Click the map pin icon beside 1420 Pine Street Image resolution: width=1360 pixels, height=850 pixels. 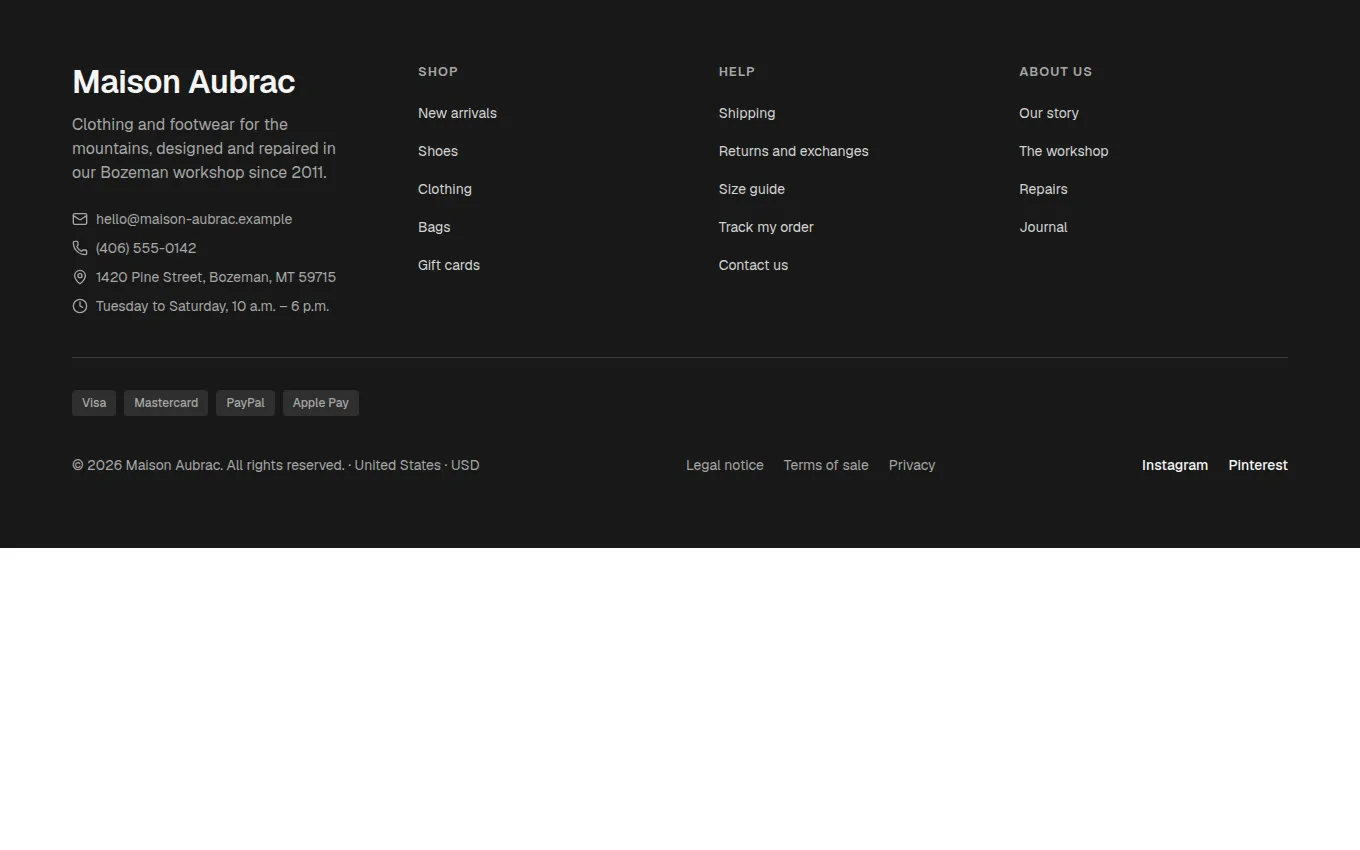tap(80, 277)
